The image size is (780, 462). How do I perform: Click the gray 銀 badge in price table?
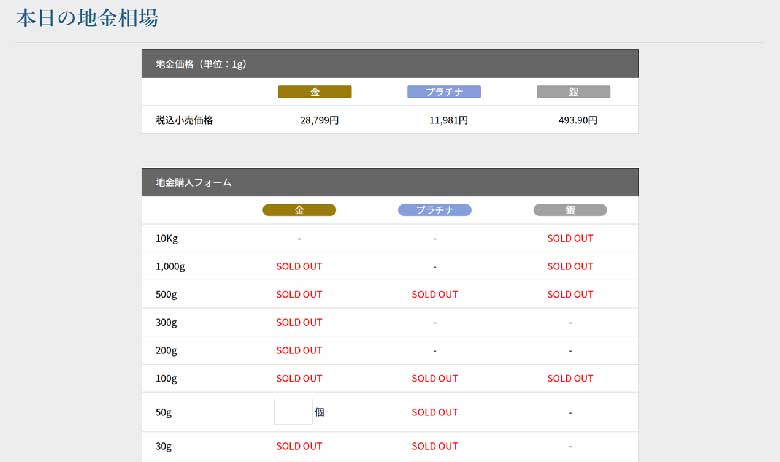tap(573, 92)
